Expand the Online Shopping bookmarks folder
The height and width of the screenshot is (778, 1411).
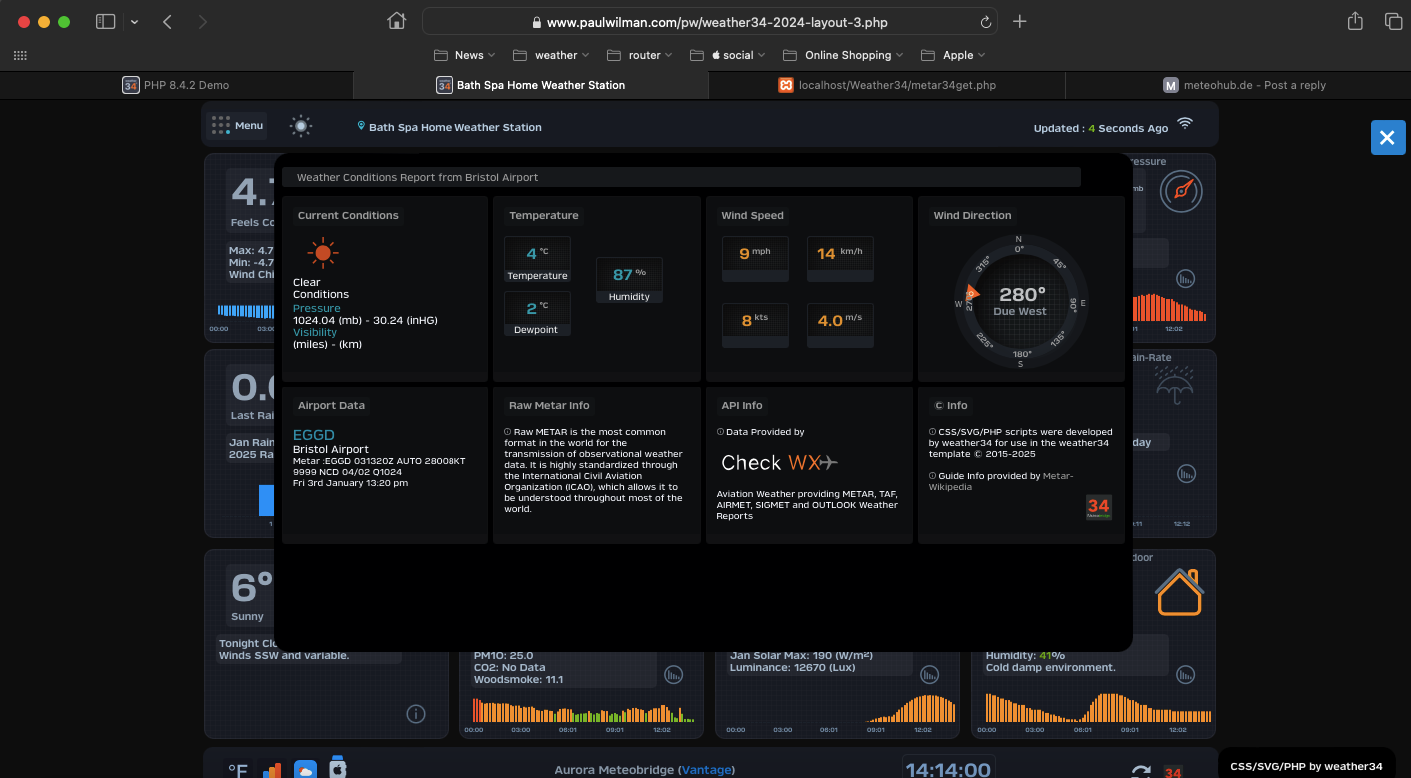point(842,55)
